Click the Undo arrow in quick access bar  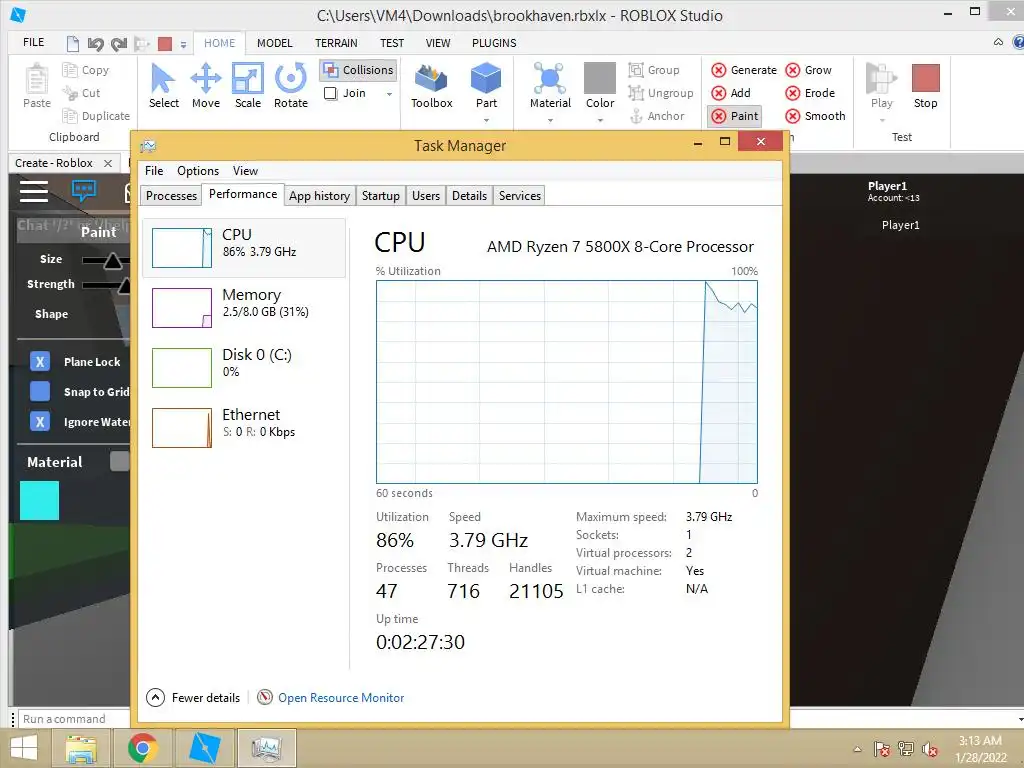tap(95, 44)
